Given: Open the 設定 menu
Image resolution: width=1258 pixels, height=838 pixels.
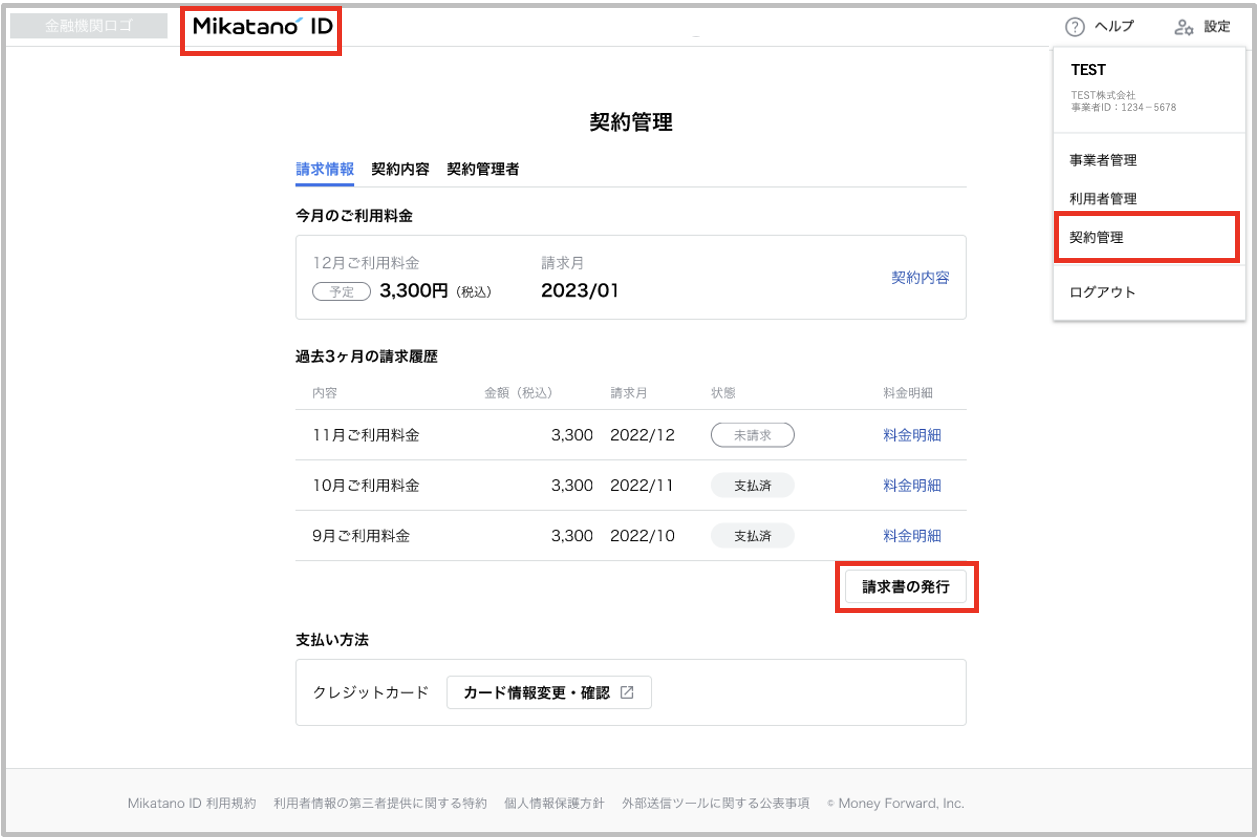Looking at the screenshot, I should (x=1203, y=27).
